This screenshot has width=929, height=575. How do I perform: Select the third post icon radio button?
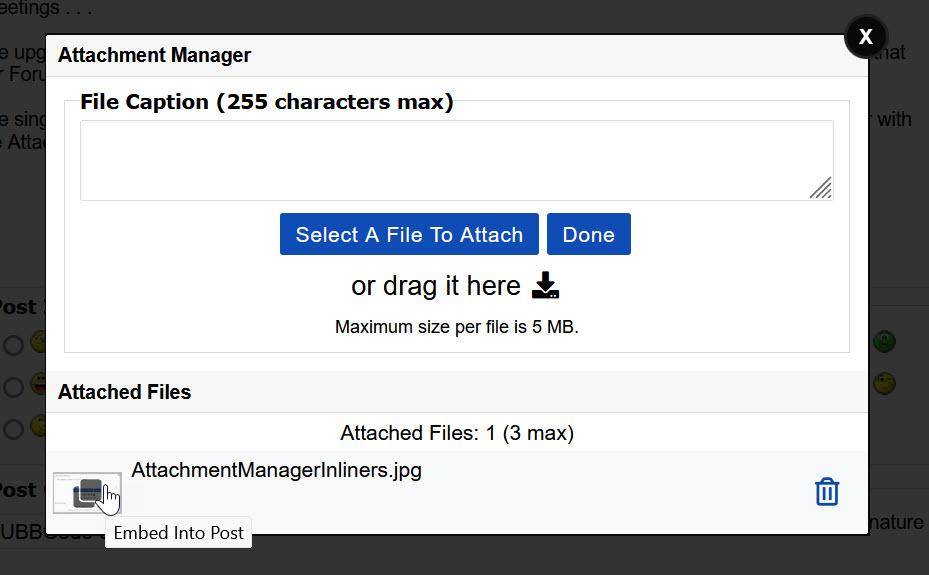13,429
